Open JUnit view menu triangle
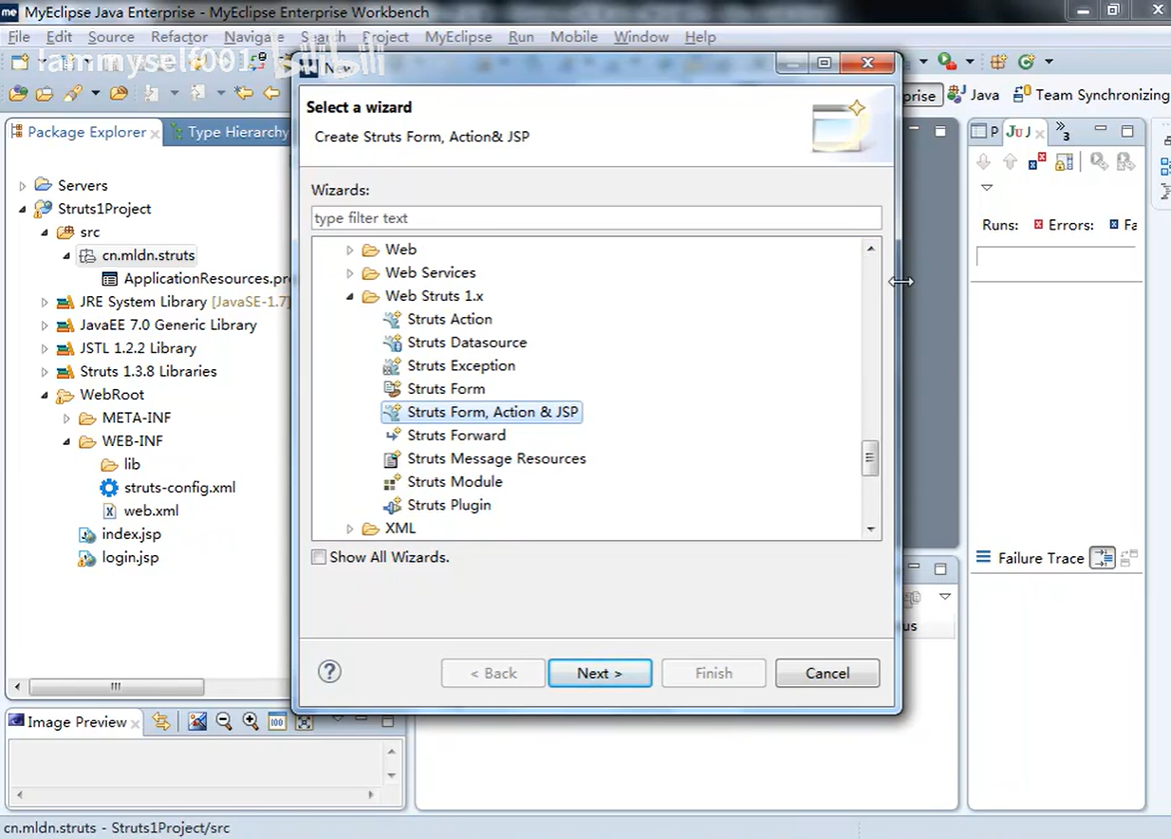Screen dimensions: 1171x839 [987, 188]
